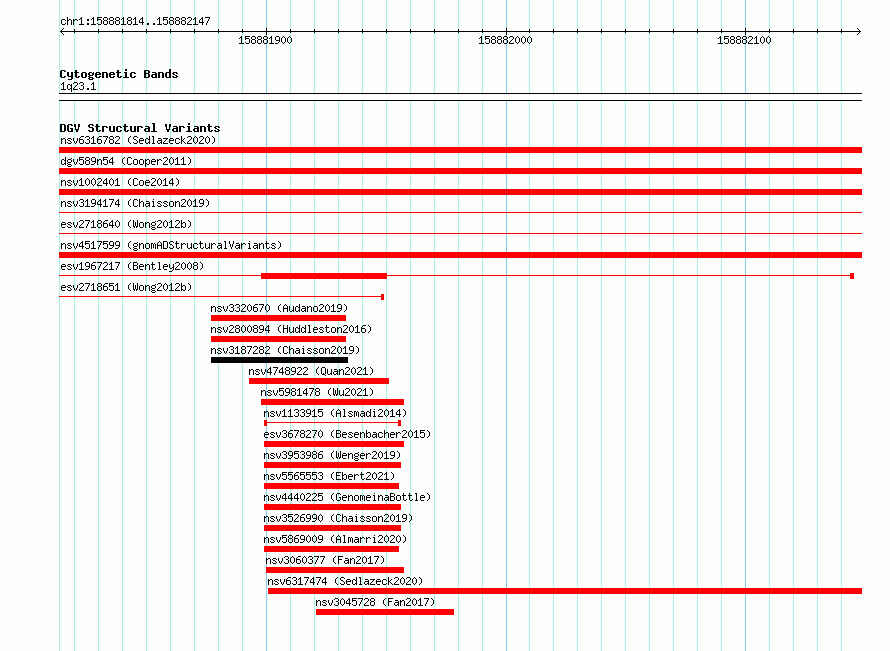Click the left arrow of the ruler
This screenshot has width=890, height=651.
(62, 31)
